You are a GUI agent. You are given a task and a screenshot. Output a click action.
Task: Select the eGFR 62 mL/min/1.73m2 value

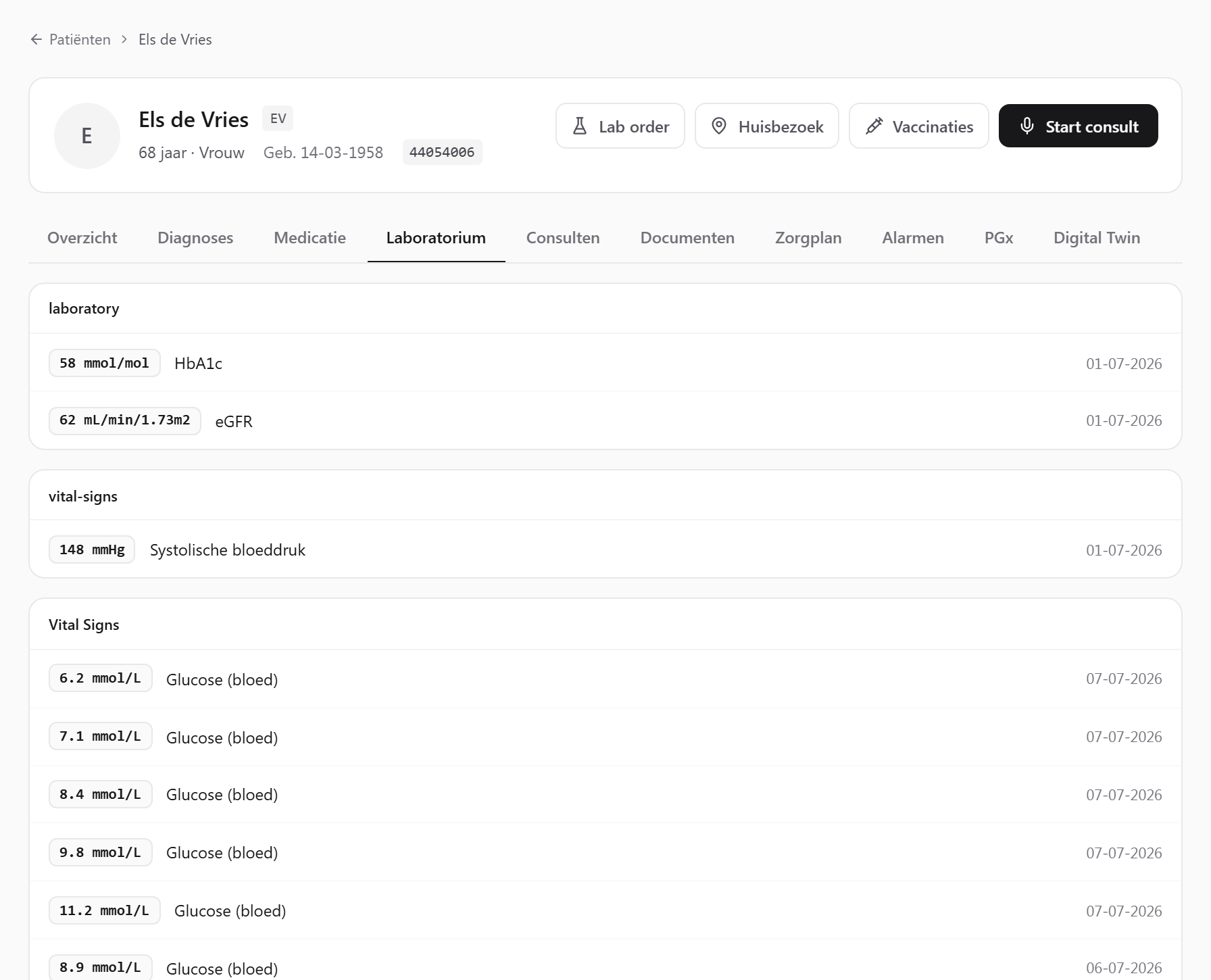125,420
